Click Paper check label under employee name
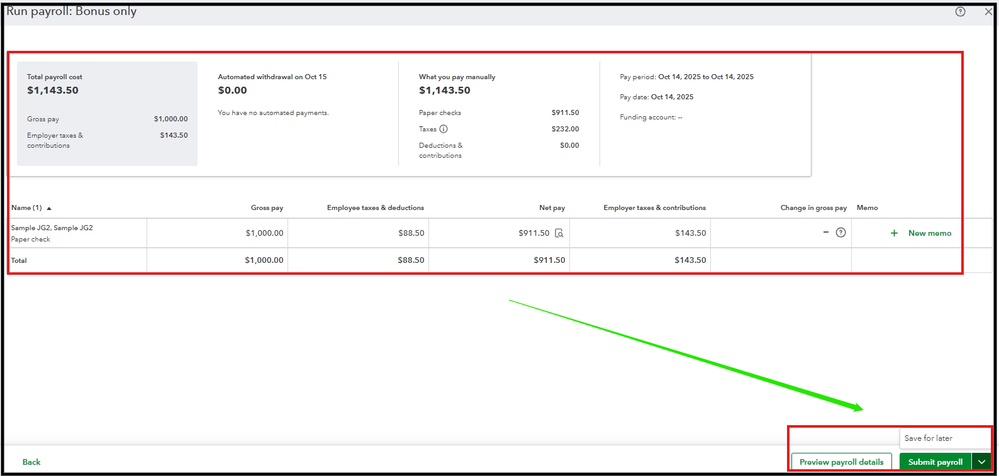 [x=30, y=240]
